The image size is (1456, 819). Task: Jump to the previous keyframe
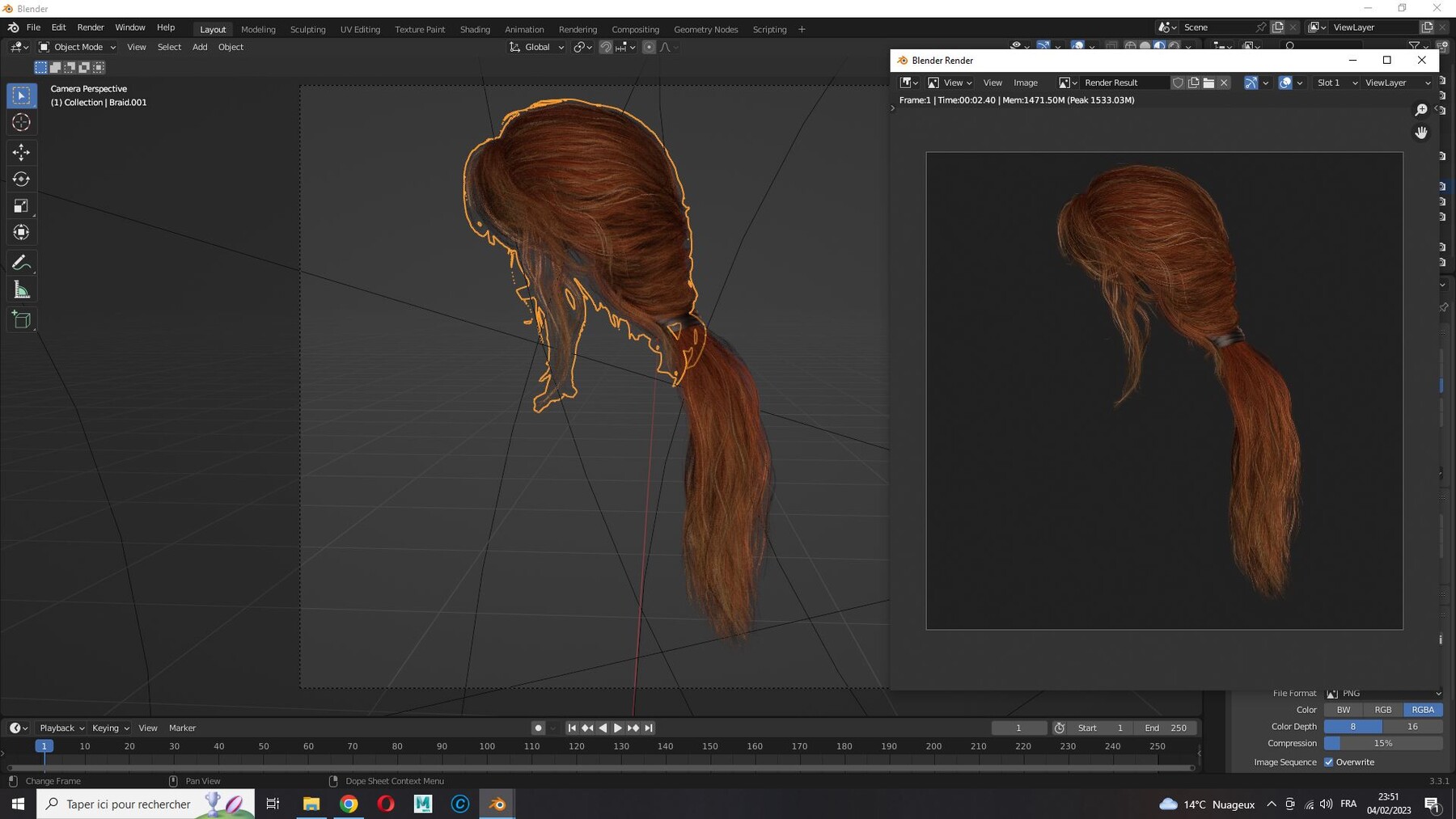[587, 728]
